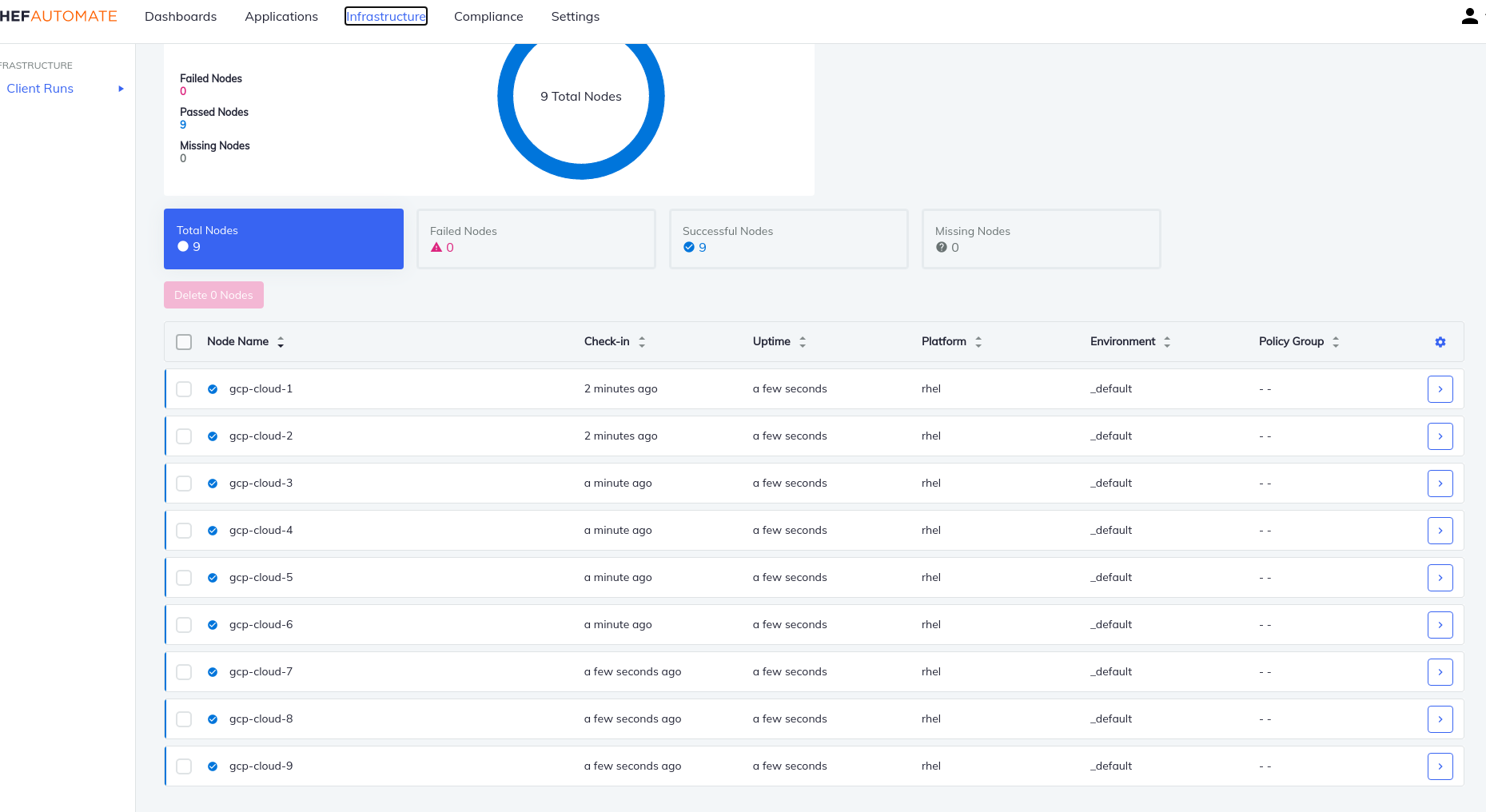Sort the table by Uptime
Viewport: 1486px width, 812px height.
[803, 342]
